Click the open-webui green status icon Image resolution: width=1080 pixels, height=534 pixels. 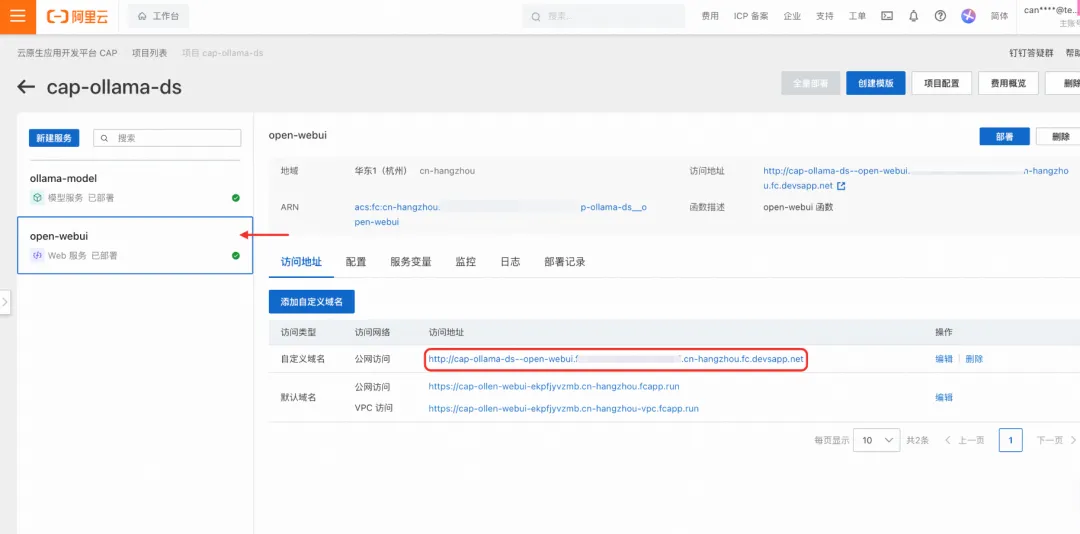click(236, 256)
